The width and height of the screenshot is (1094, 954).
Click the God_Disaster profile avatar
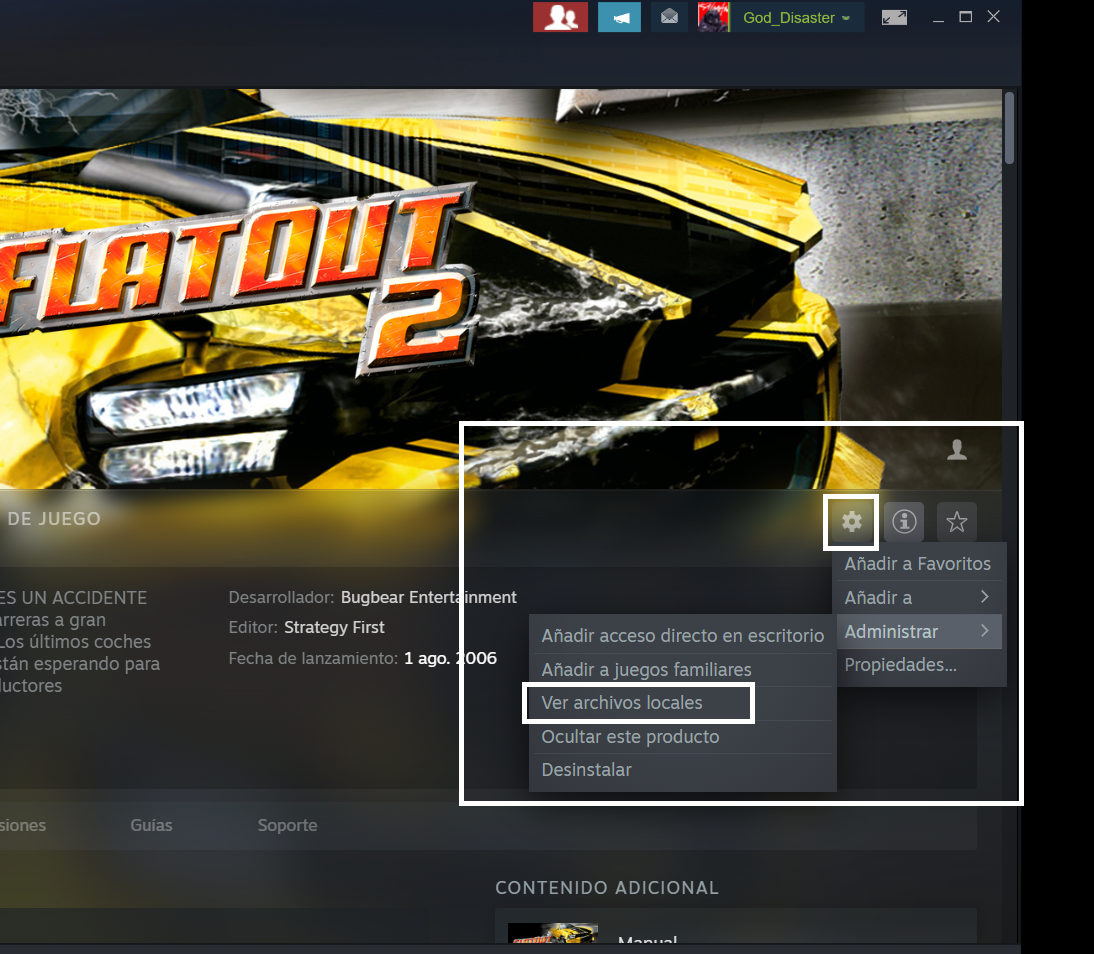(713, 17)
